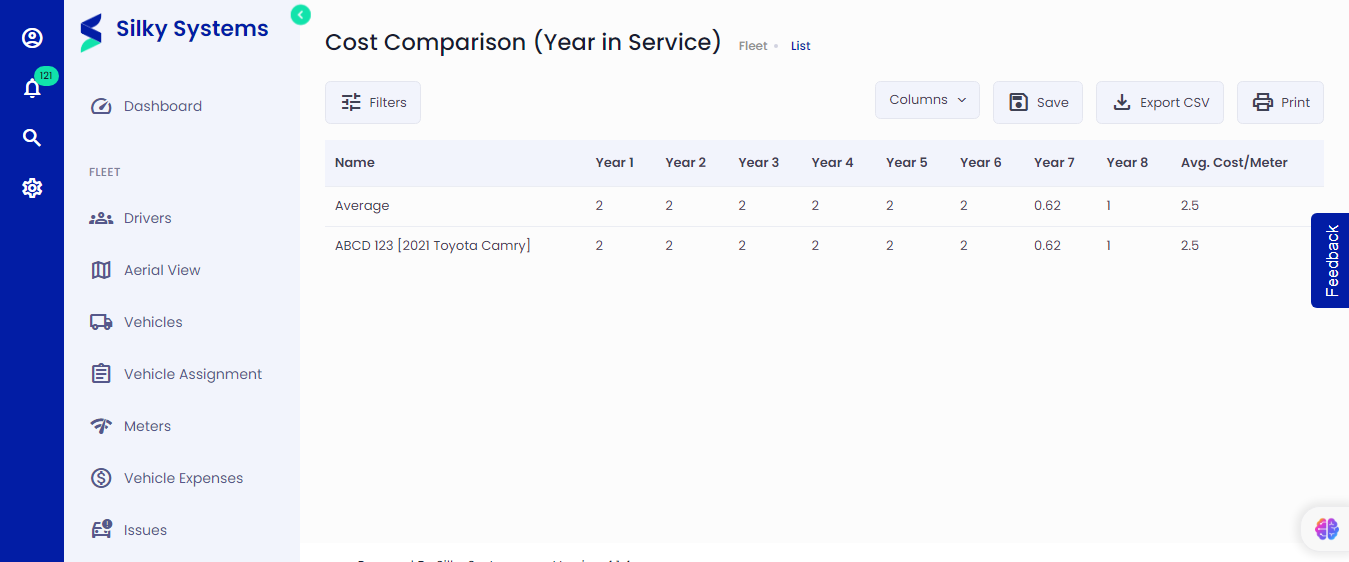
Task: Click the search magnifier icon
Action: click(32, 138)
